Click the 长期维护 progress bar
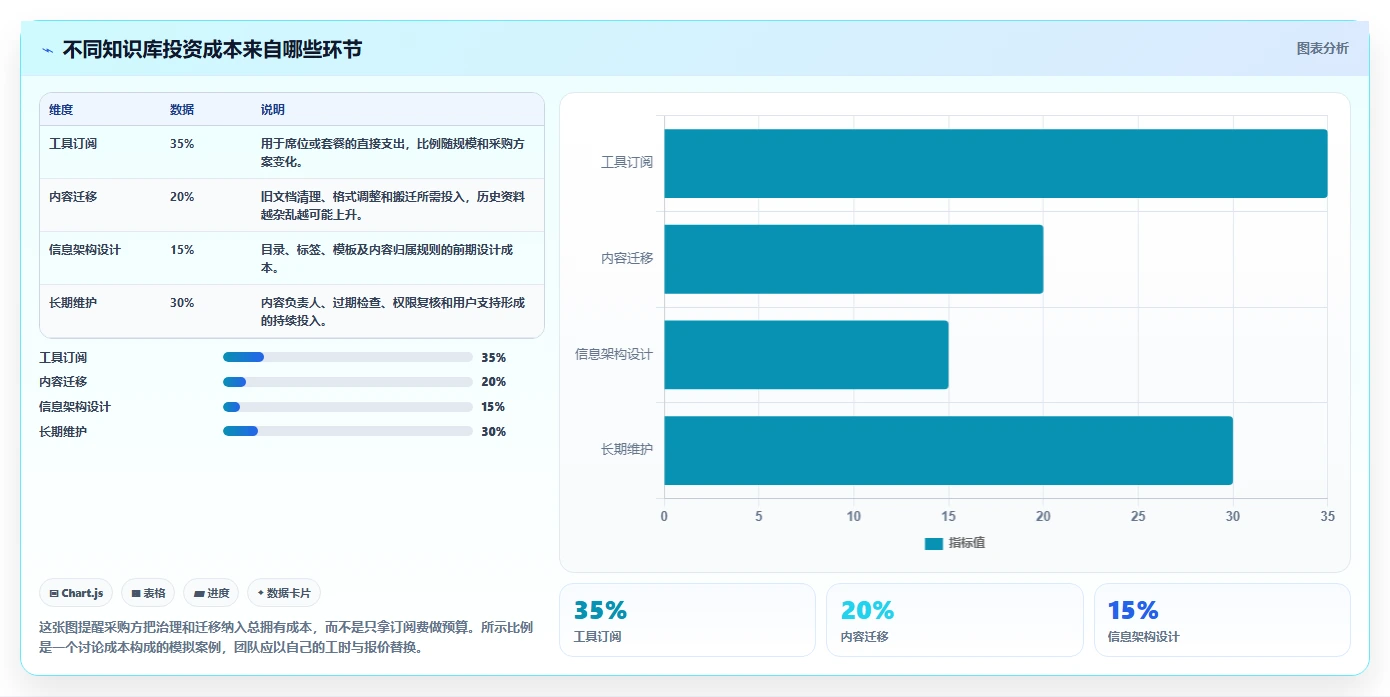The height and width of the screenshot is (697, 1390). click(x=347, y=431)
